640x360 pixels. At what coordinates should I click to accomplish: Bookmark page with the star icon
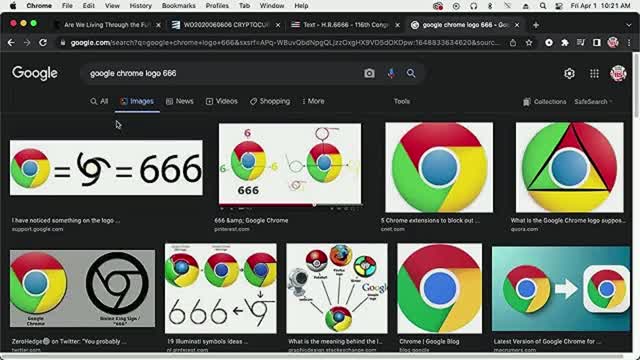(x=529, y=42)
